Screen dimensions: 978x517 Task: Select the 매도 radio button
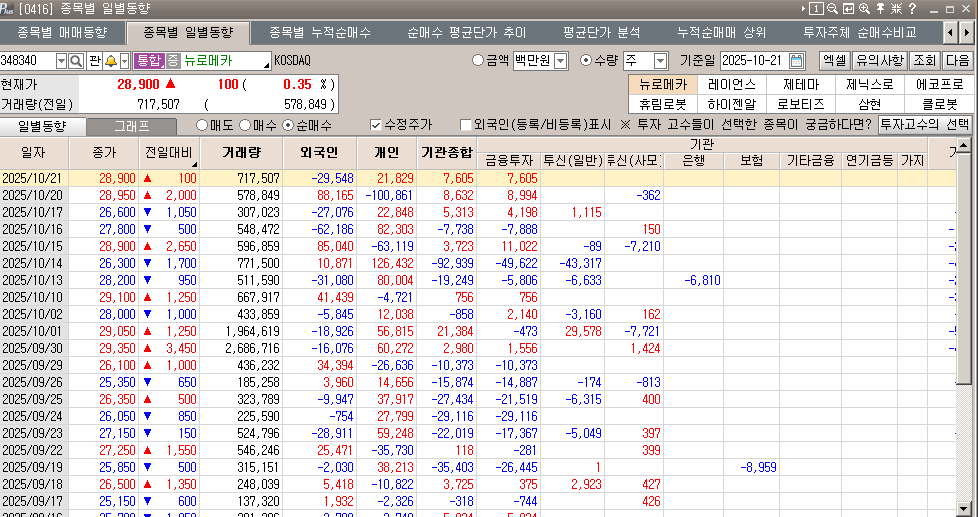(x=202, y=125)
